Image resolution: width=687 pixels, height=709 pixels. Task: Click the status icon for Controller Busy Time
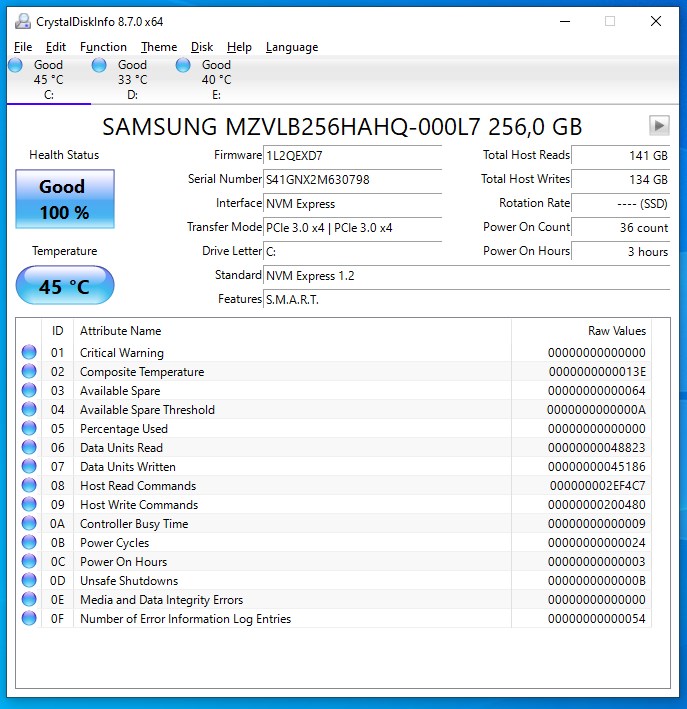click(29, 523)
